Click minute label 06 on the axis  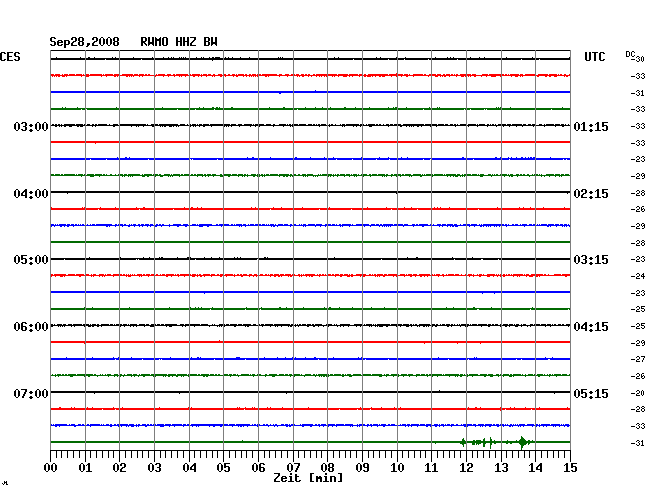tap(258, 467)
